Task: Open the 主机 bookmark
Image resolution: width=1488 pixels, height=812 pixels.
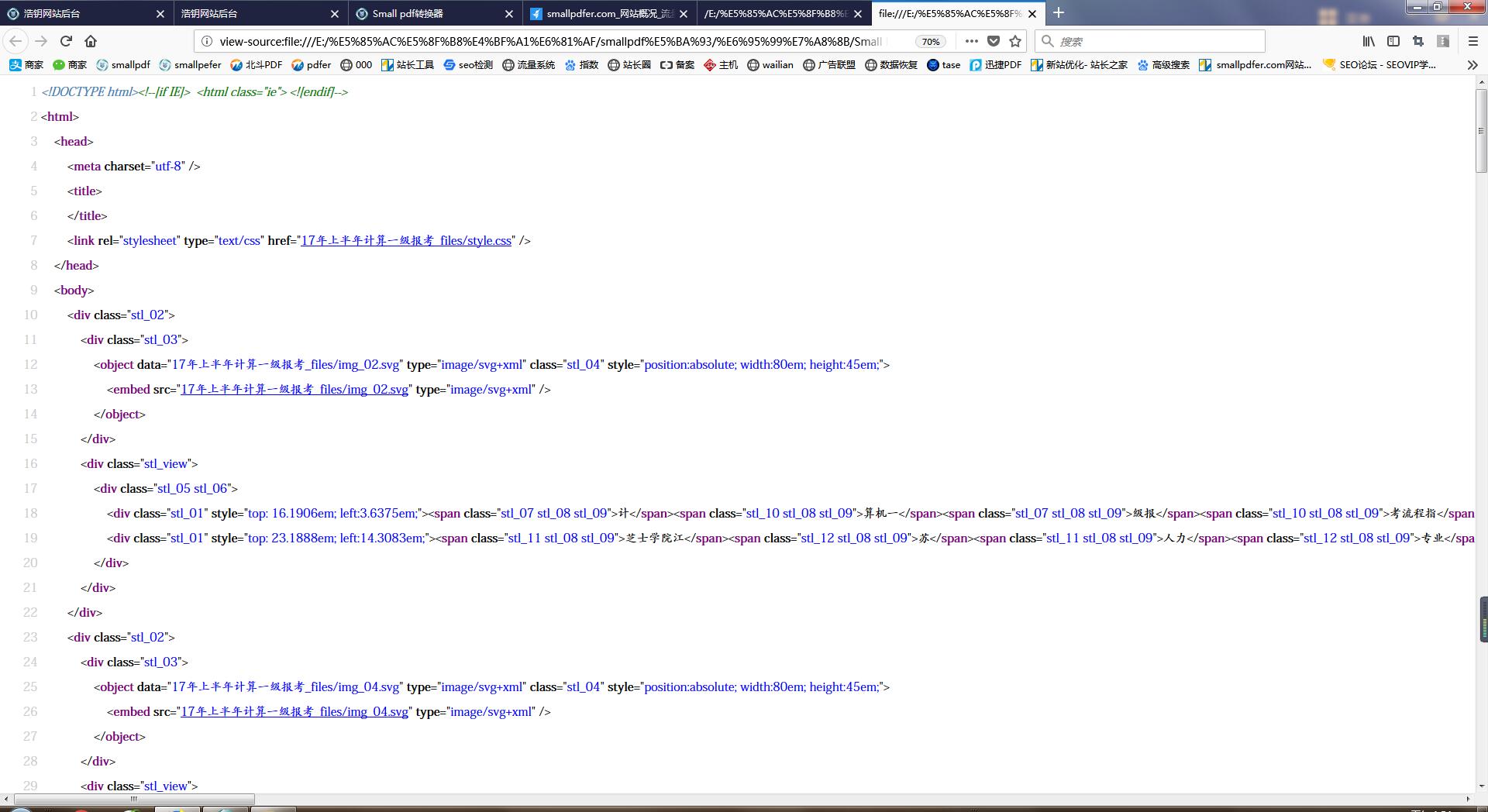Action: pyautogui.click(x=721, y=65)
